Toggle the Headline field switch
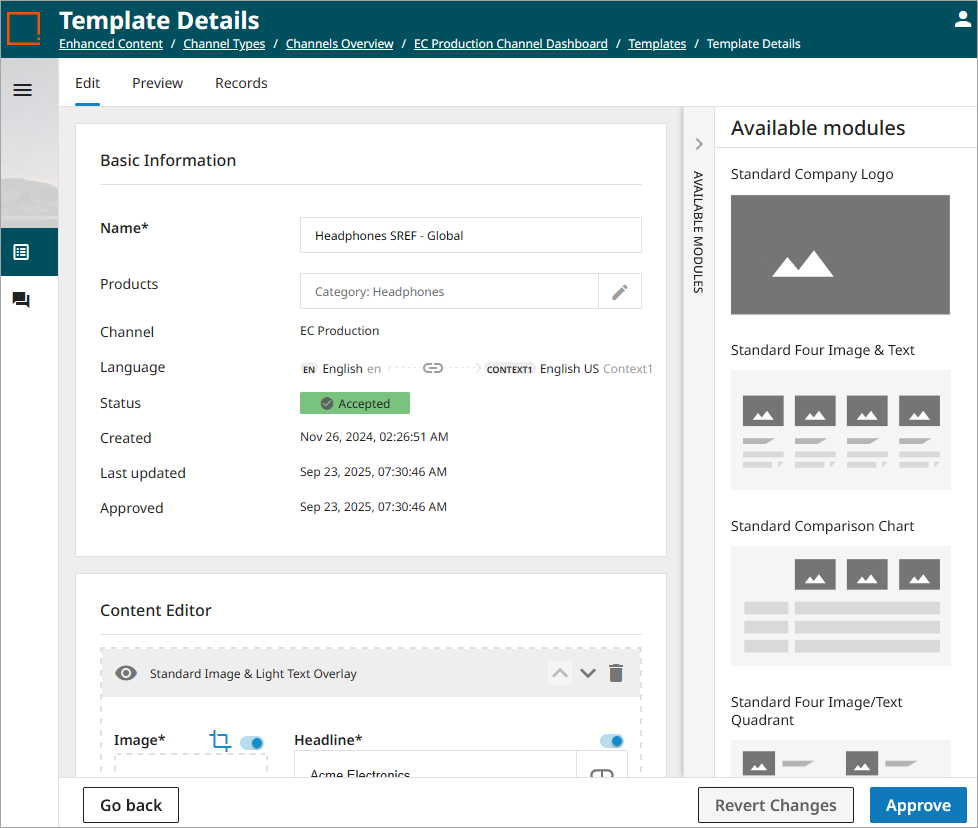The image size is (978, 828). 611,741
